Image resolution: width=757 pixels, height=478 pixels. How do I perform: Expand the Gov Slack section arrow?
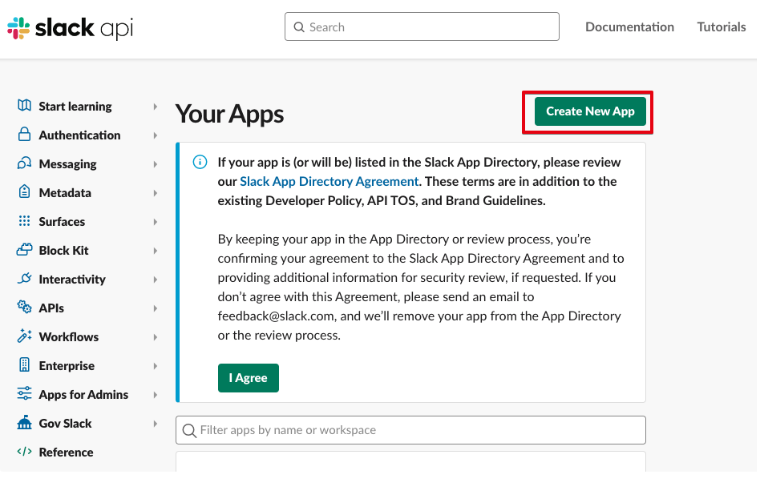[155, 423]
